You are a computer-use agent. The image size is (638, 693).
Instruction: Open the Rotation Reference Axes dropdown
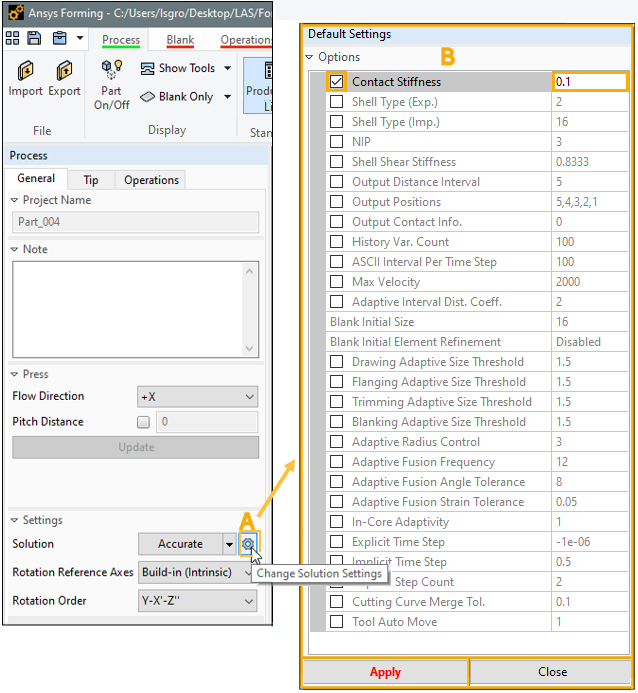pyautogui.click(x=195, y=572)
